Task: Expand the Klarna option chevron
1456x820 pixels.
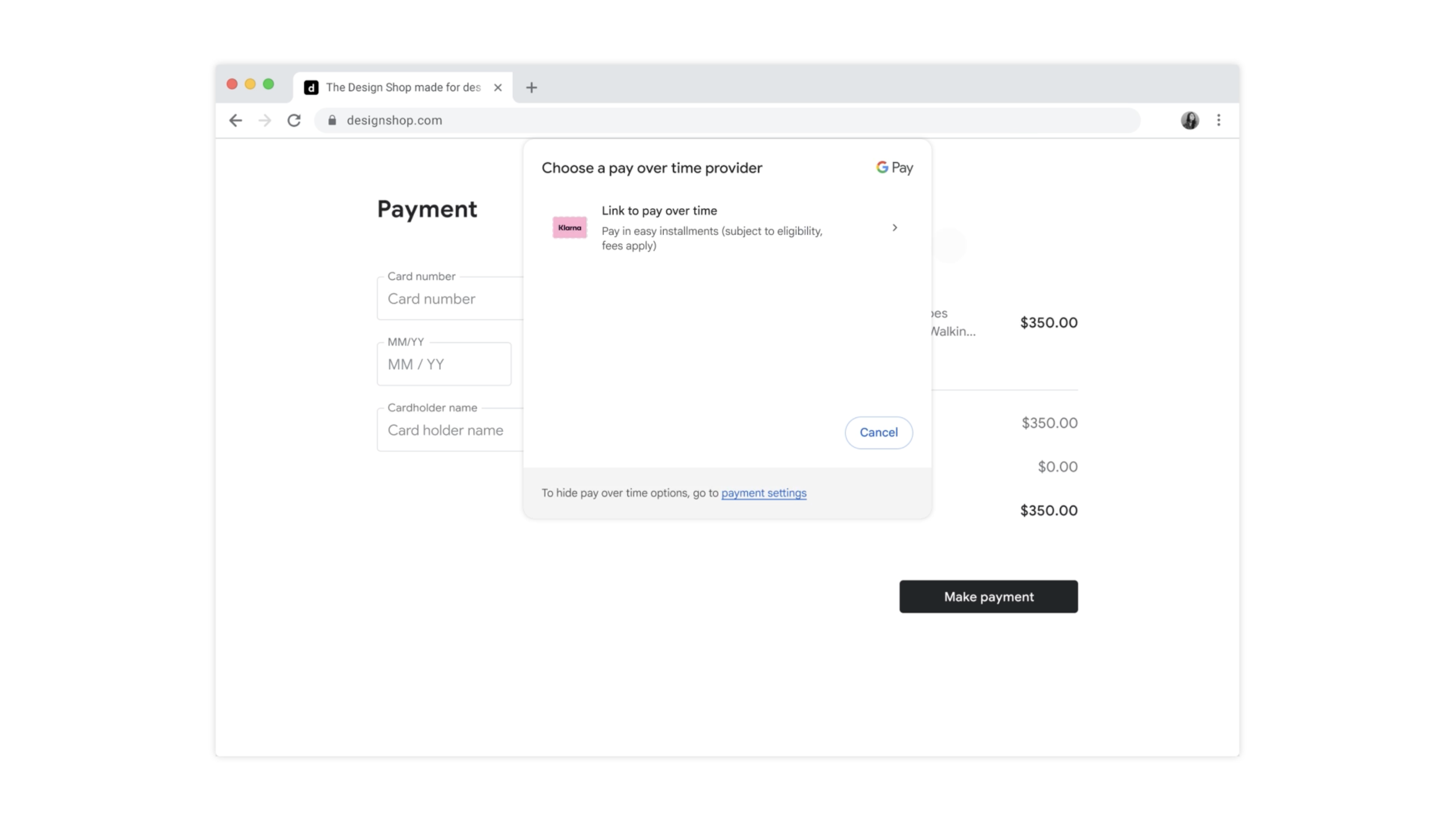Action: click(x=895, y=228)
